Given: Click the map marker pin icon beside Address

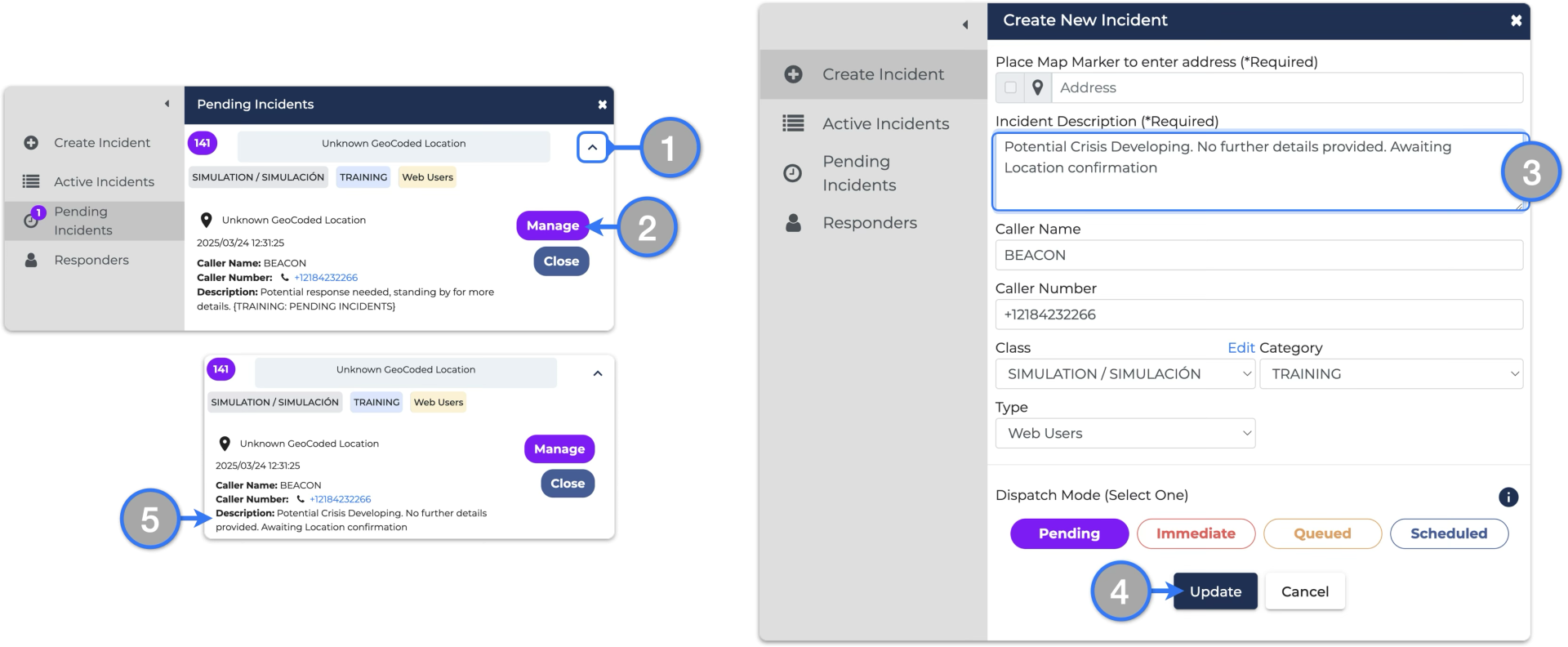Looking at the screenshot, I should pos(1037,87).
